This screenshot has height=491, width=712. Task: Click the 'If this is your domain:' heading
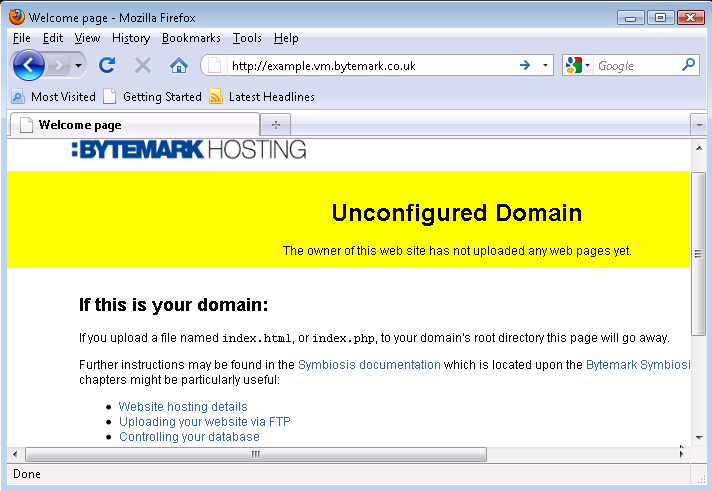click(x=173, y=305)
